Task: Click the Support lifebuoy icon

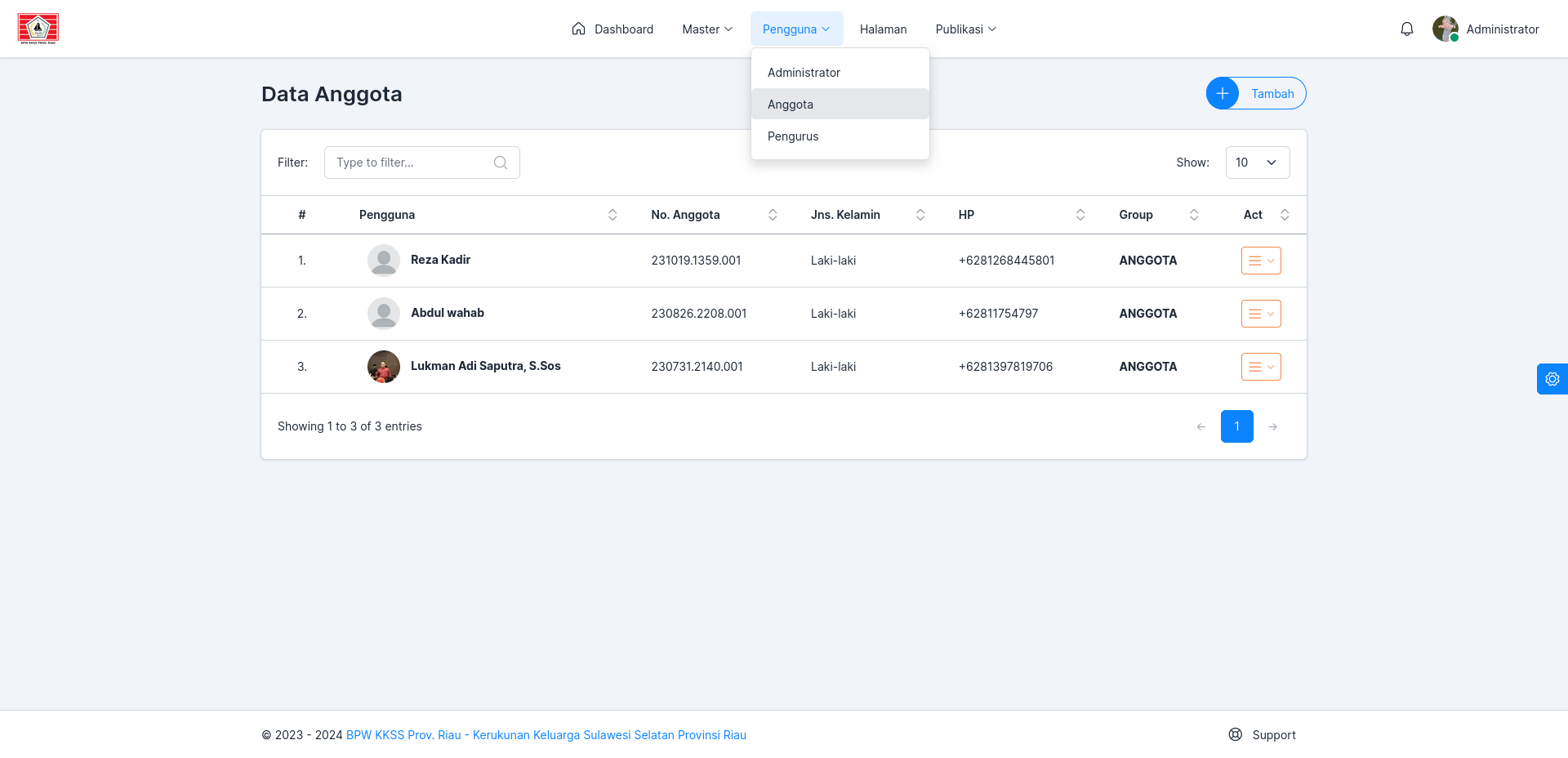Action: tap(1235, 734)
